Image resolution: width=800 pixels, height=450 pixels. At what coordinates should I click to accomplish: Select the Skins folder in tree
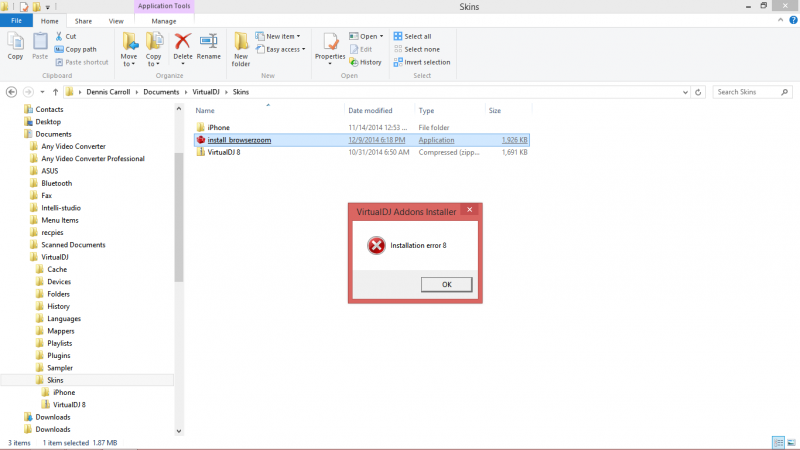(55, 380)
